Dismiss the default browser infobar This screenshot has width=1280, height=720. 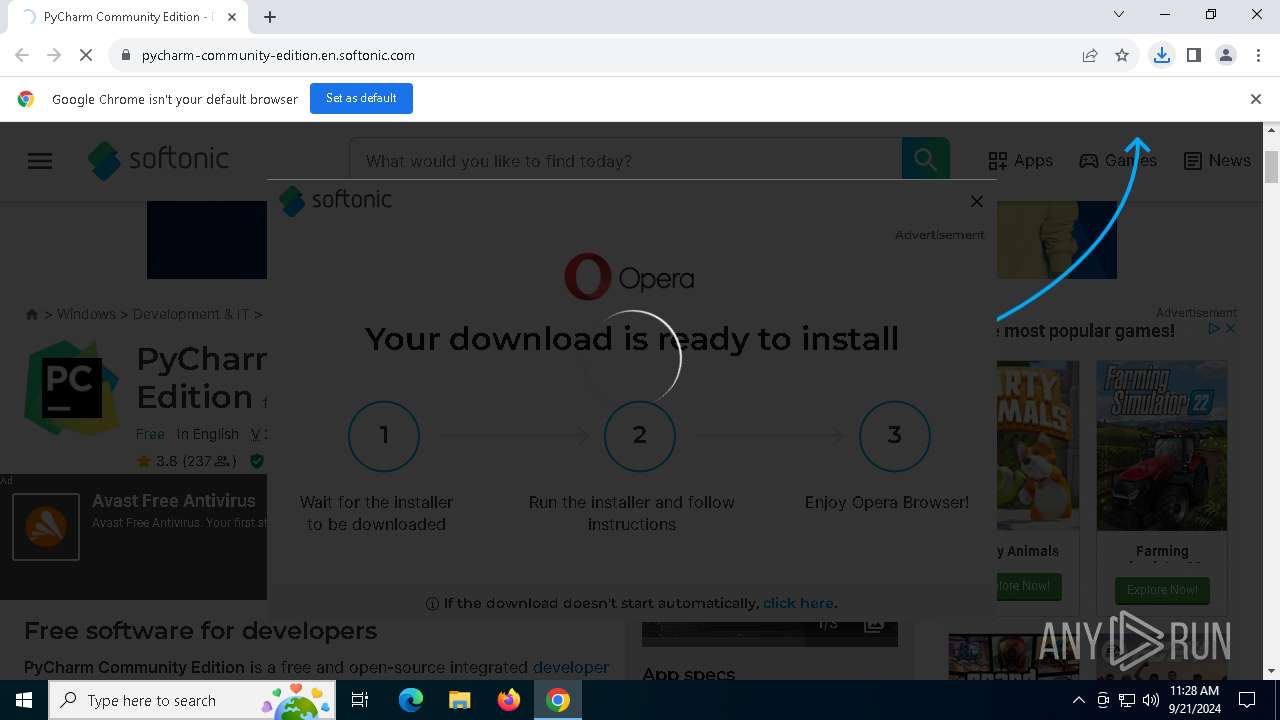pyautogui.click(x=1256, y=99)
